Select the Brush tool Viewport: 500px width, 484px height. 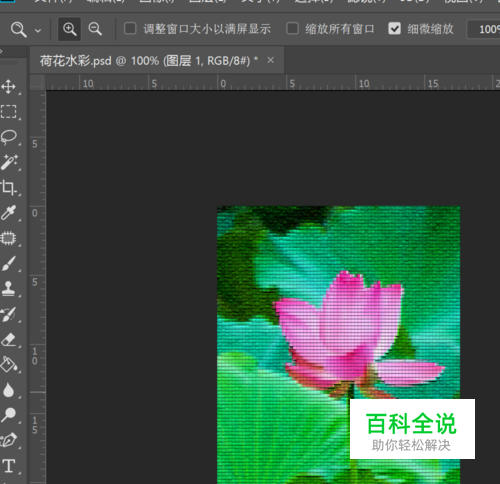point(9,264)
